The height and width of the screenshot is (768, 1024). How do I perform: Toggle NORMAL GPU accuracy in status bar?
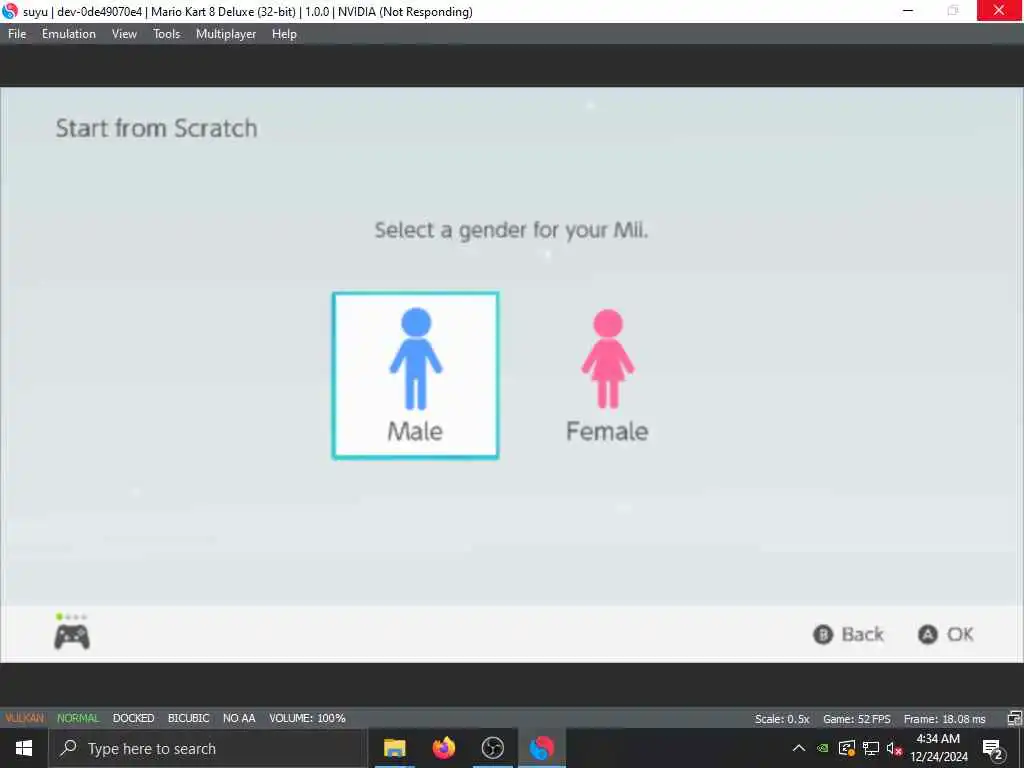(x=78, y=718)
